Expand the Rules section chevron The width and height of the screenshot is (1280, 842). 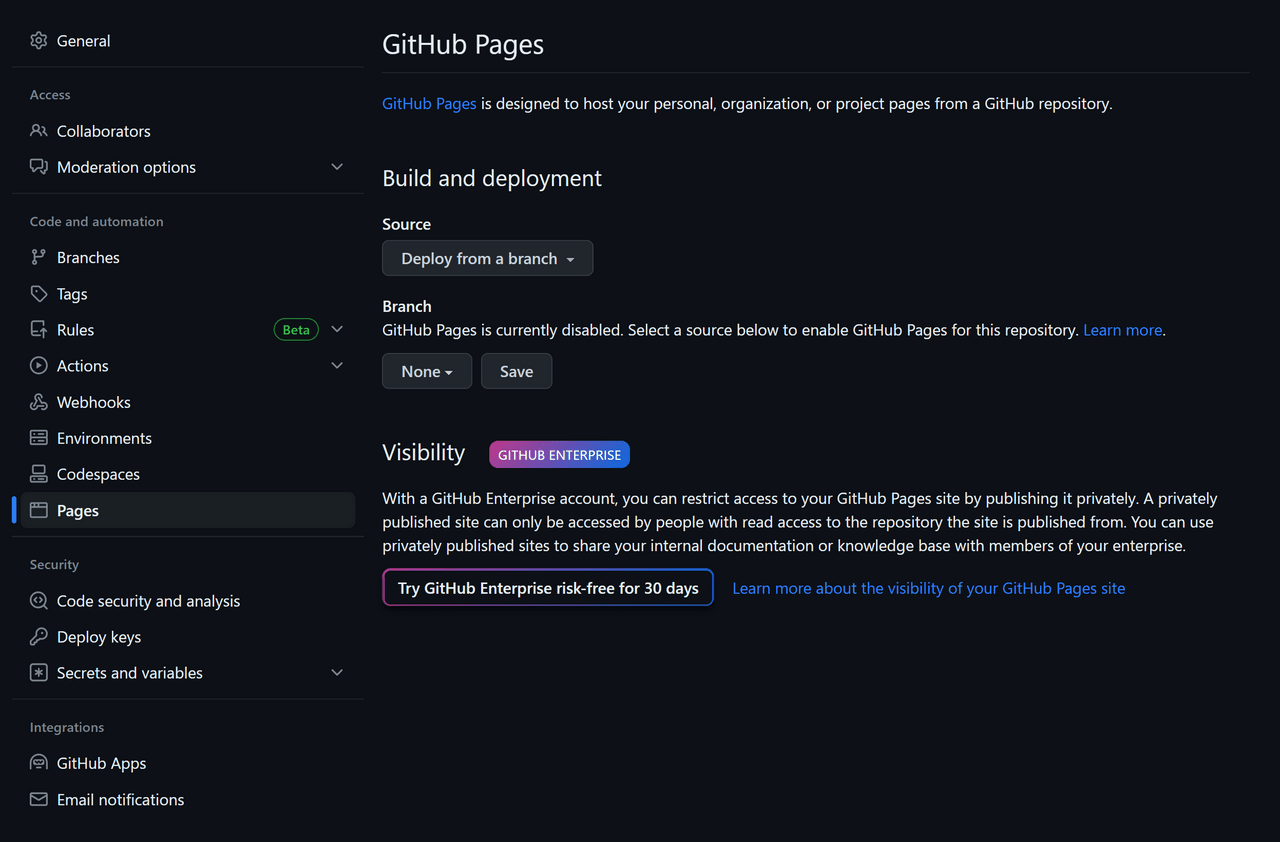(337, 330)
